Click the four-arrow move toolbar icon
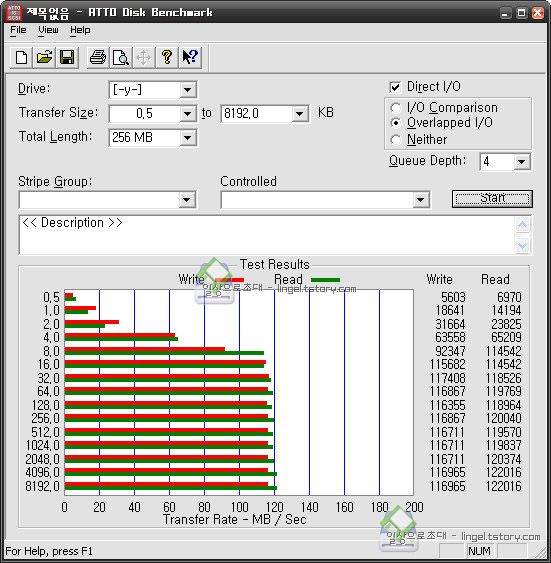The image size is (551, 563). pyautogui.click(x=144, y=57)
